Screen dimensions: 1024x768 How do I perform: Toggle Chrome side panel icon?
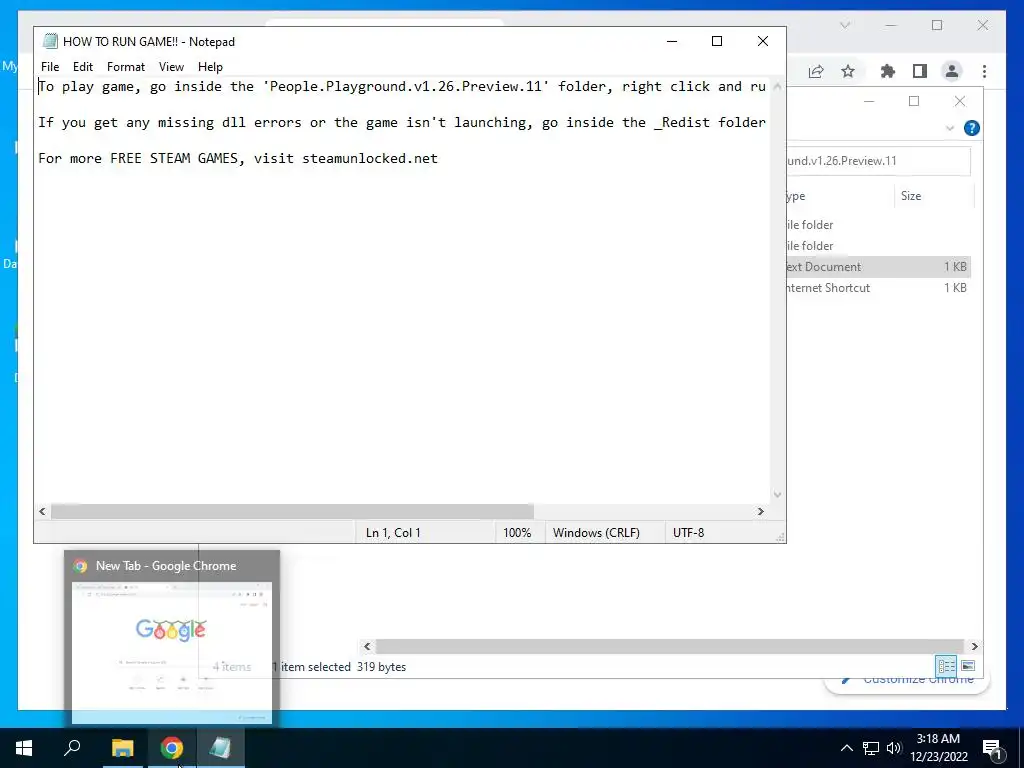coord(920,71)
